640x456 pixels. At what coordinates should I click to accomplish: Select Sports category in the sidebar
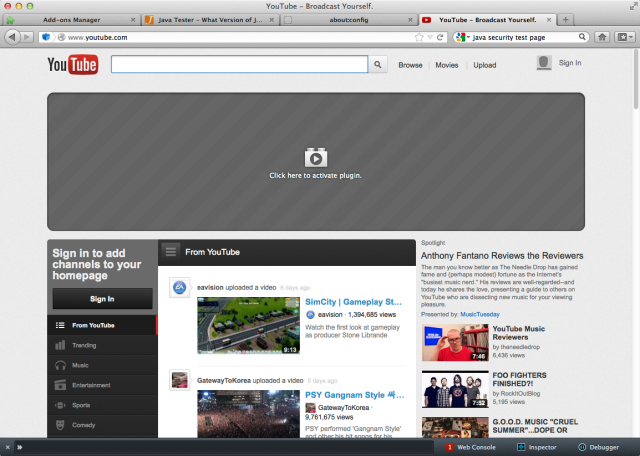102,405
